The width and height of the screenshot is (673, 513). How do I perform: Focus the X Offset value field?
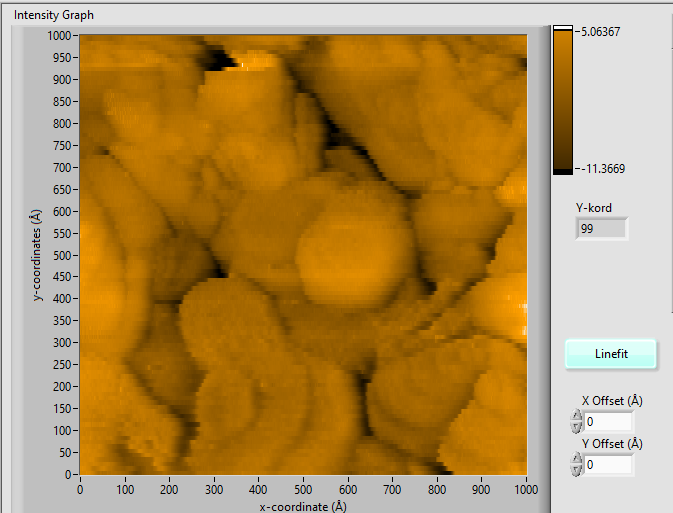tap(609, 422)
